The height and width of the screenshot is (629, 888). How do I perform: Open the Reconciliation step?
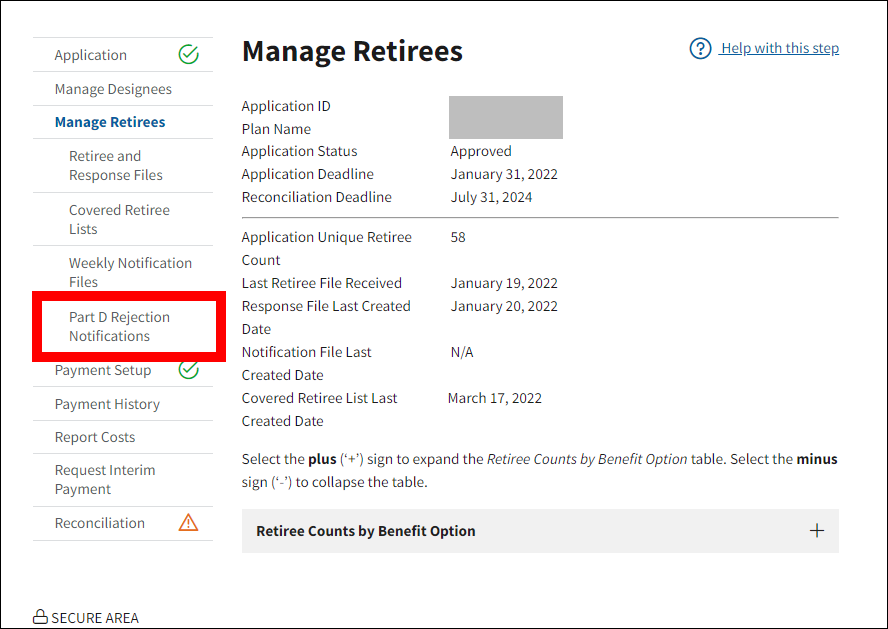pyautogui.click(x=100, y=523)
